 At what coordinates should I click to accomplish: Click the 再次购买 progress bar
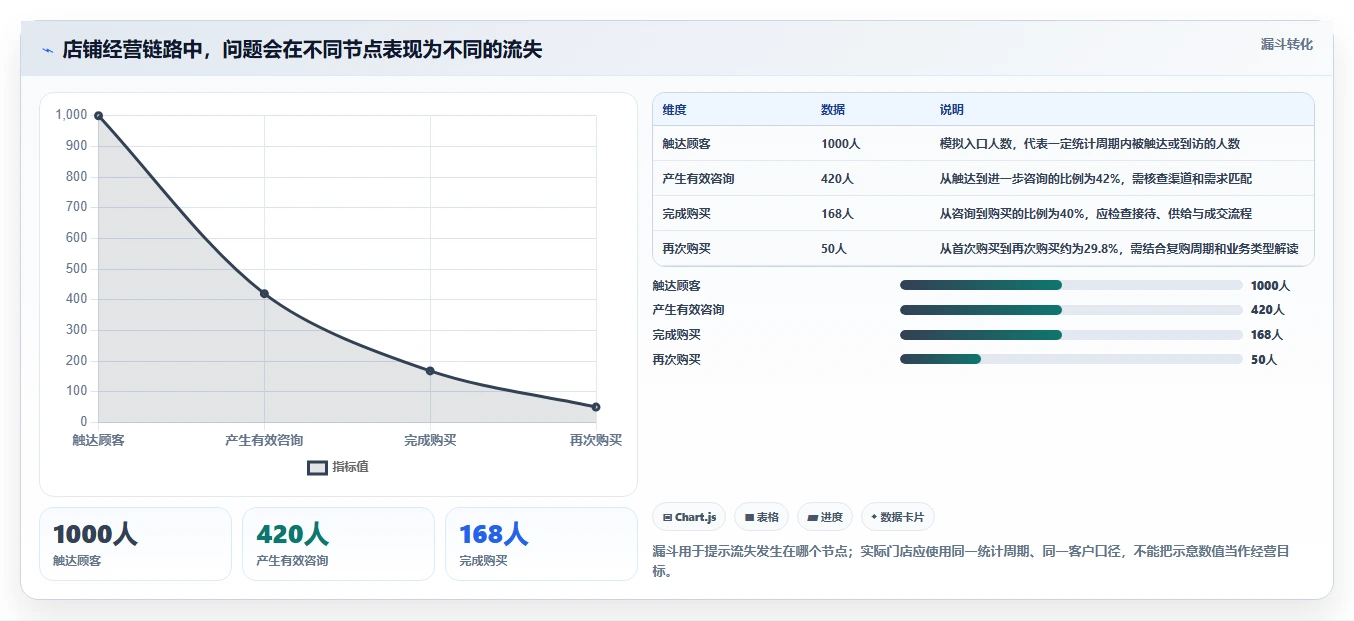click(1071, 360)
